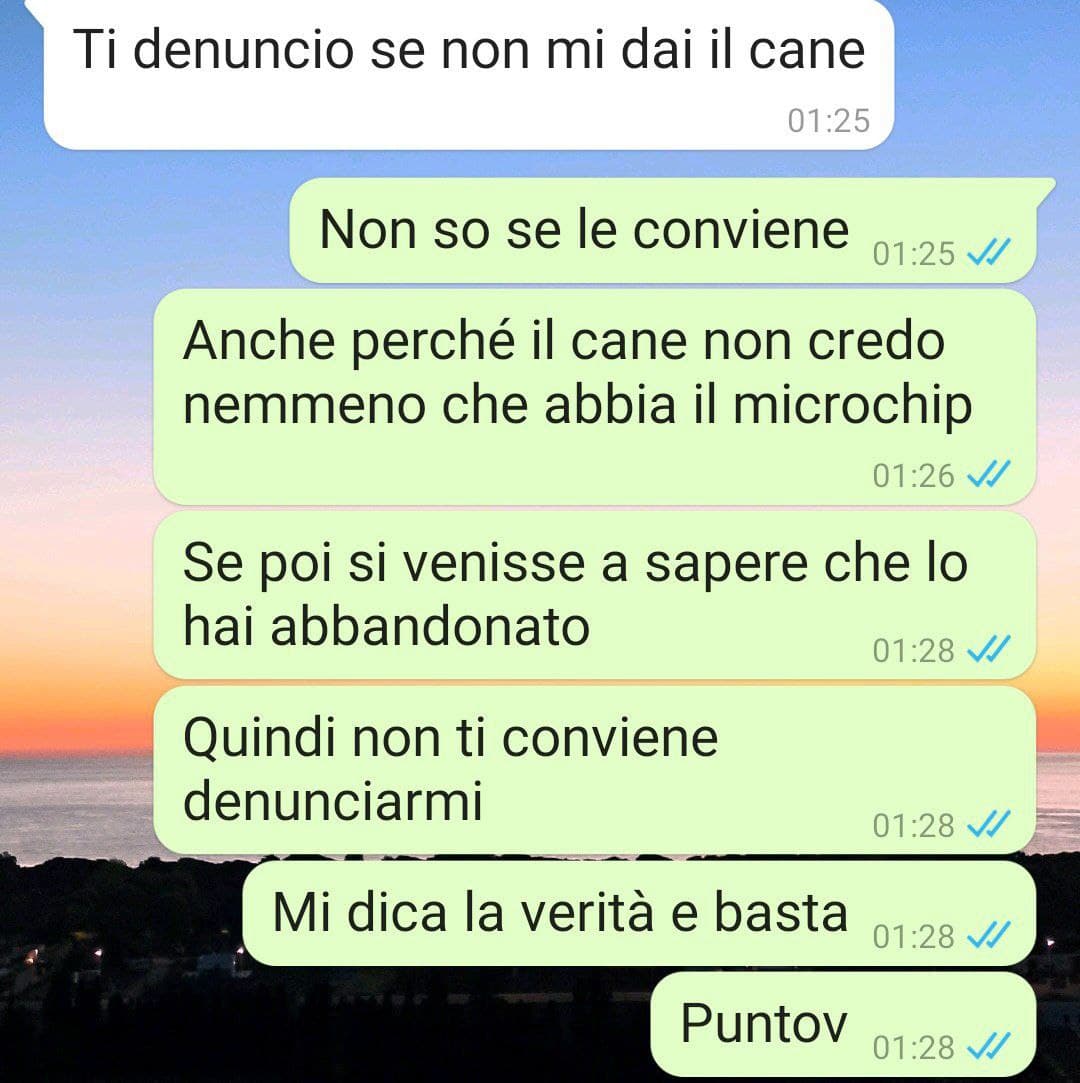Click the 01:25 timestamp on 'Non so se le conviene'
This screenshot has width=1080, height=1083.
point(914,254)
